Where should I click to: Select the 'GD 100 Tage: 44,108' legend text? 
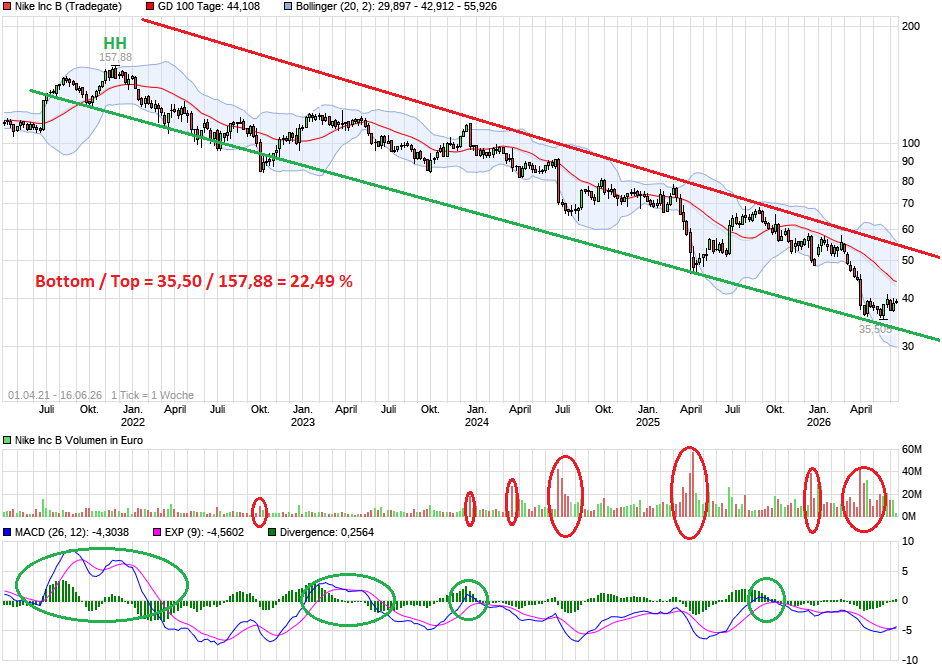[208, 7]
